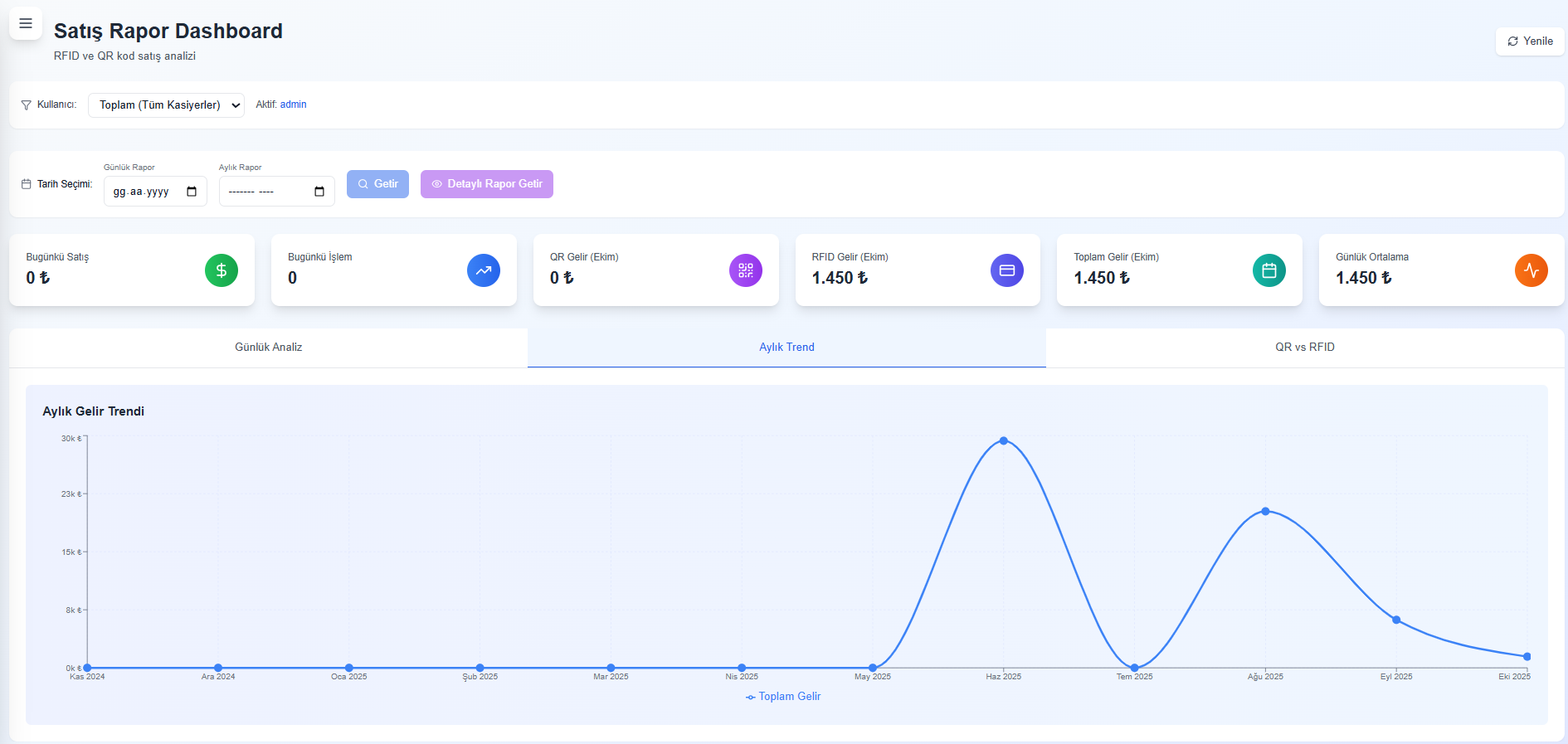The height and width of the screenshot is (744, 1568).
Task: Click the teal calendar icon
Action: [1269, 270]
